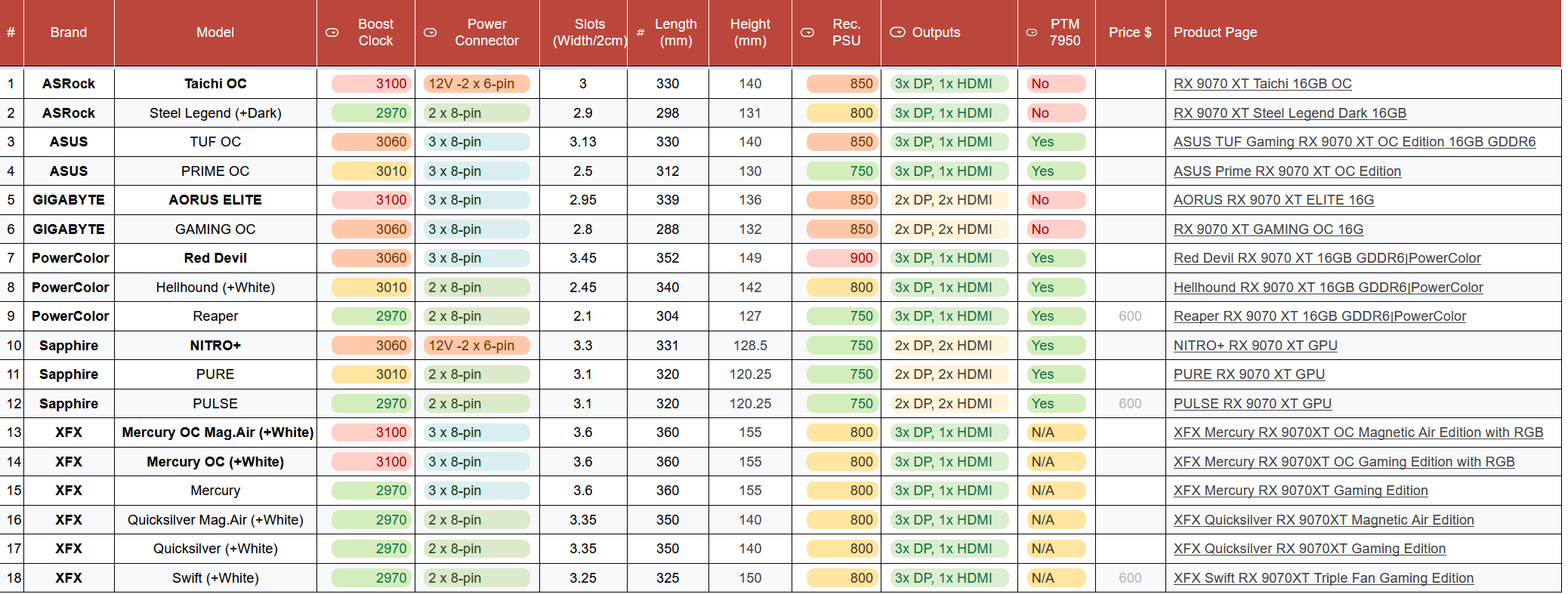The image size is (1568, 594).
Task: Select the Sapphire brand cell in PURE row
Action: pyautogui.click(x=69, y=374)
